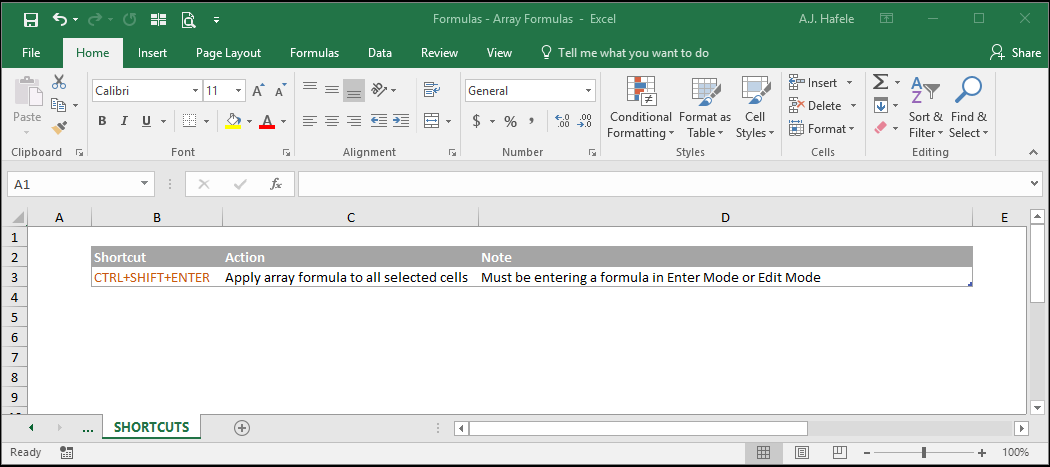The image size is (1050, 467).
Task: Apply Percent Style format
Action: 511,121
